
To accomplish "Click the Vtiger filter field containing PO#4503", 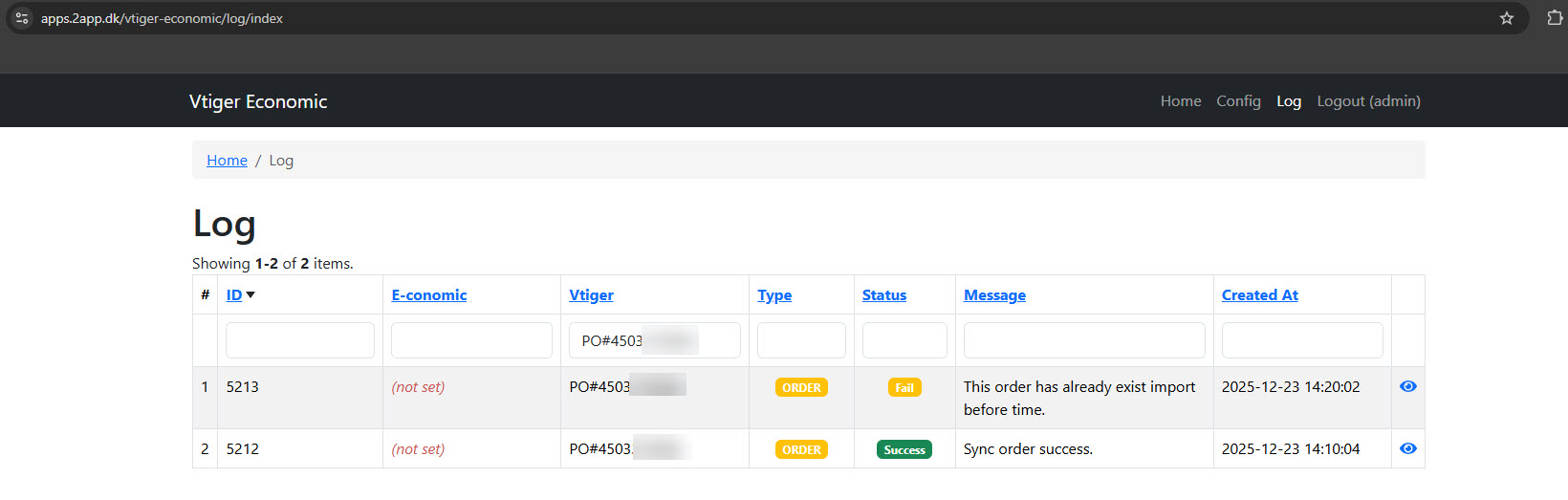I will tap(654, 340).
